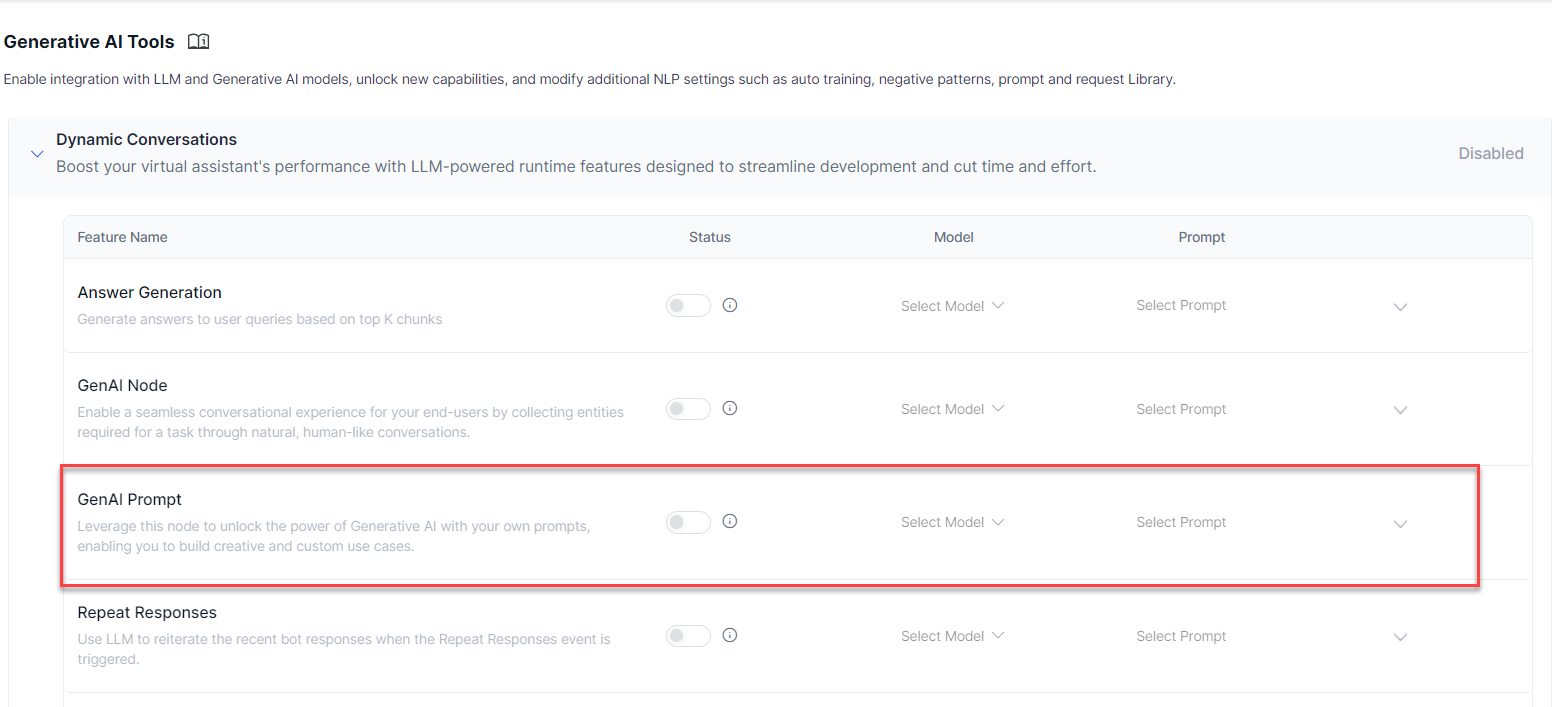The height and width of the screenshot is (707, 1552).
Task: Click the info icon beside Answer Generation toggle
Action: coord(730,305)
